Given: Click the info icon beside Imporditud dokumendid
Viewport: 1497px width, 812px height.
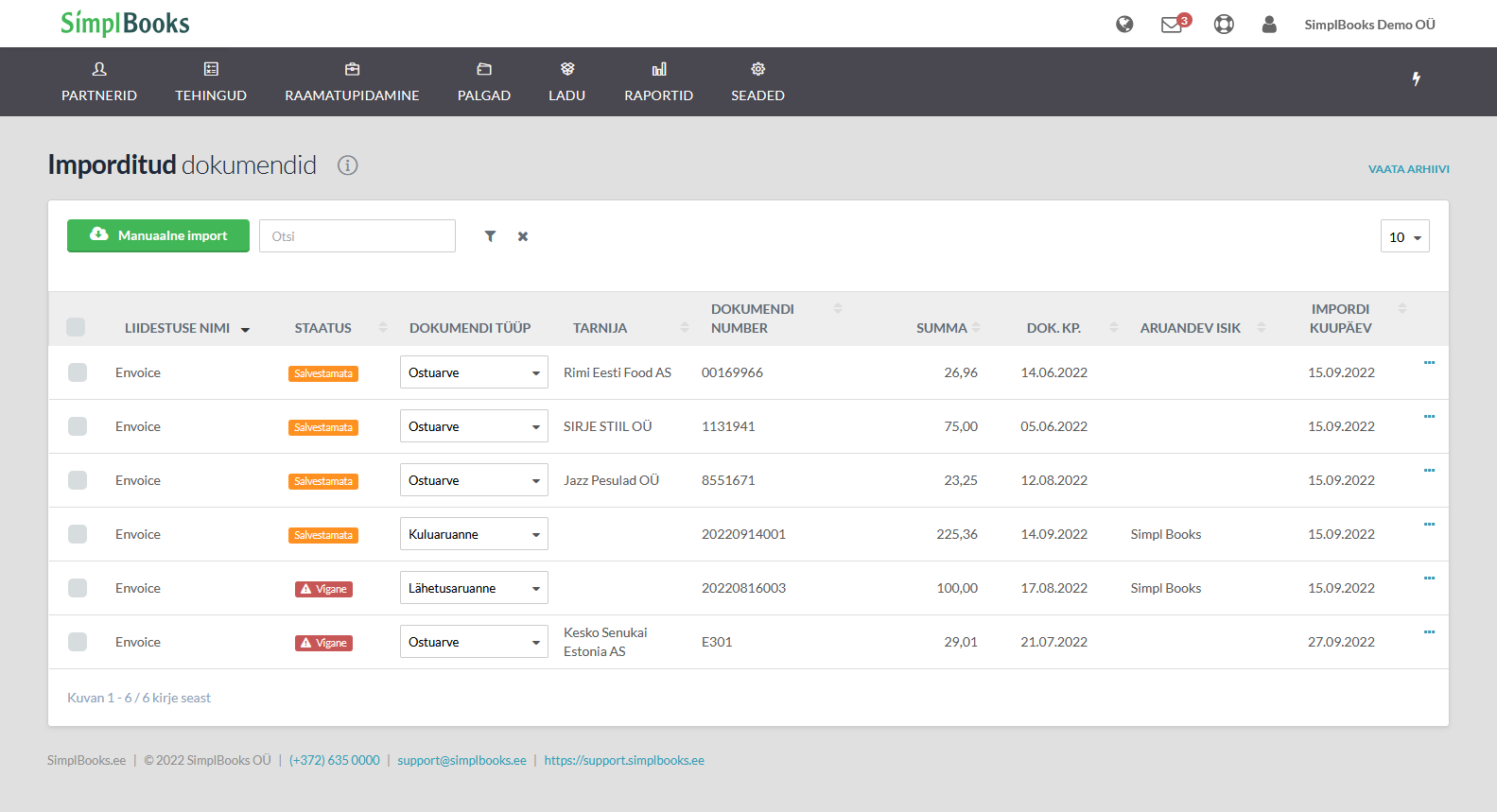Looking at the screenshot, I should [348, 165].
